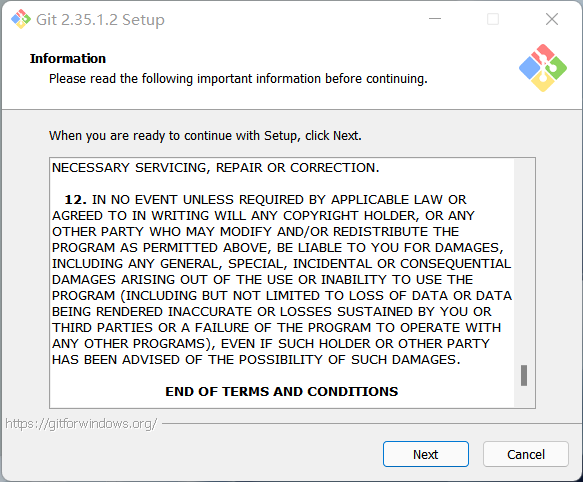This screenshot has width=583, height=482.
Task: Minimize the Git Setup window
Action: (435, 19)
